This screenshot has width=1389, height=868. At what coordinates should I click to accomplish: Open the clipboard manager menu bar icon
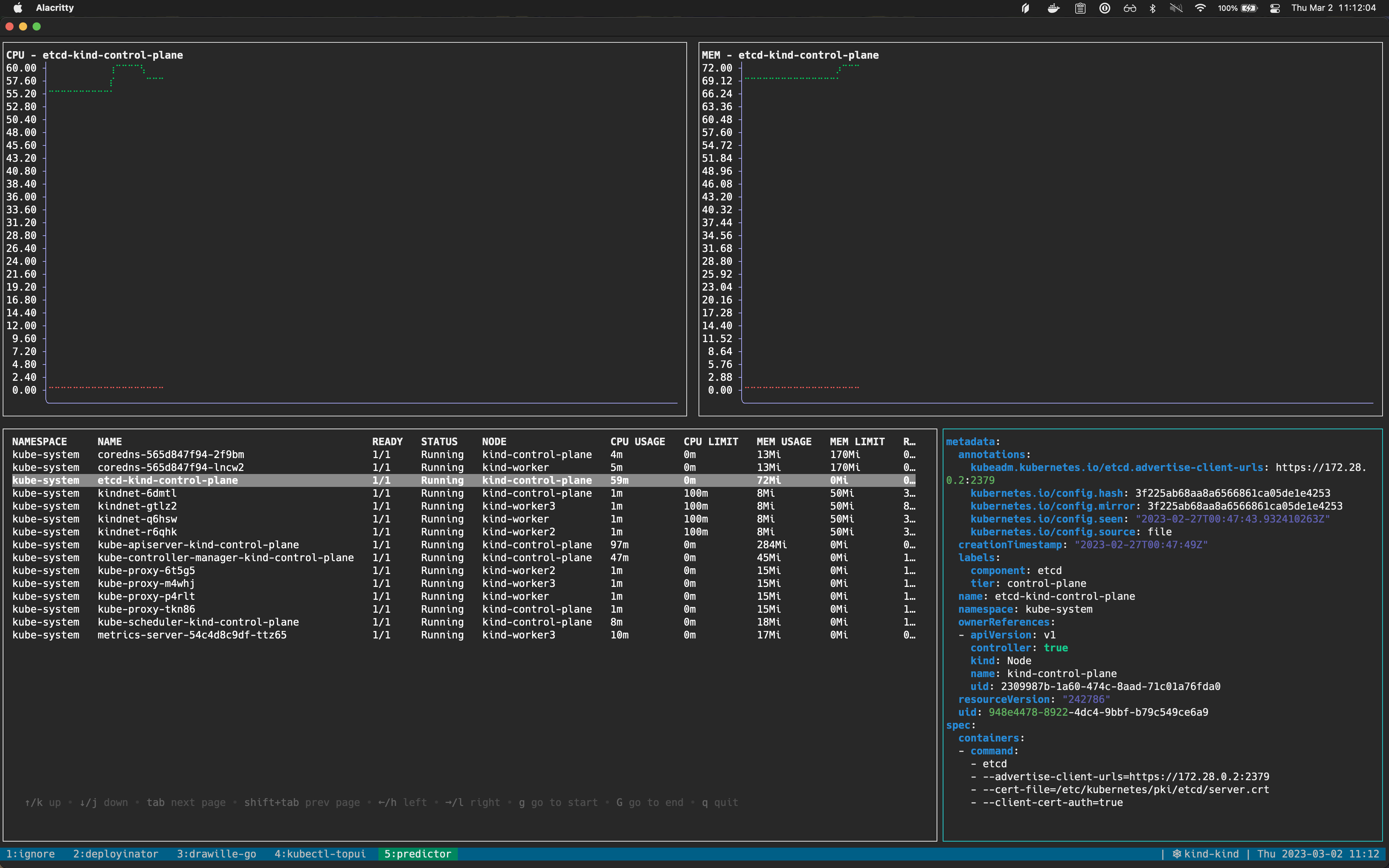(1080, 8)
